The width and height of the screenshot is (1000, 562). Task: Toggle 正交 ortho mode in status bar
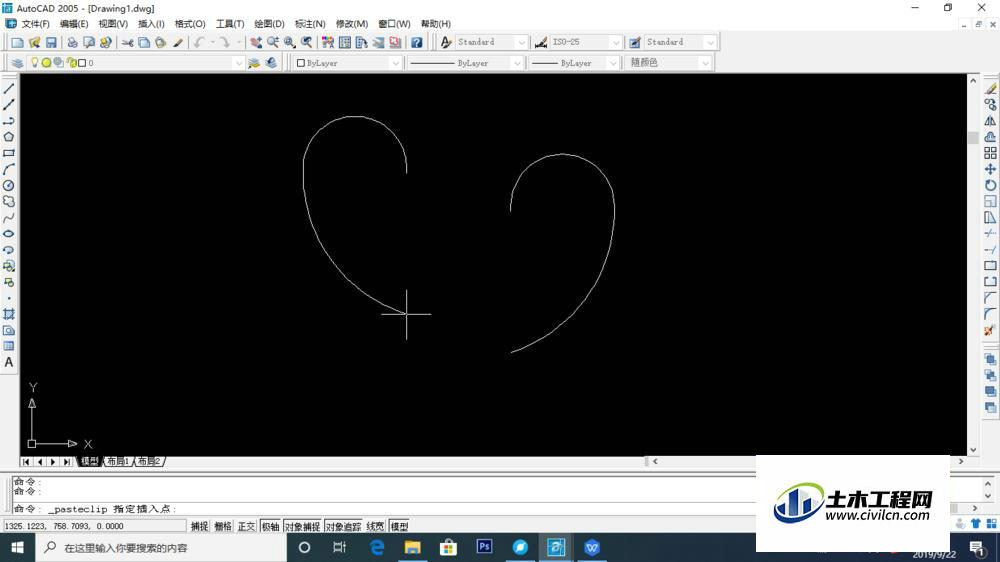click(x=246, y=526)
